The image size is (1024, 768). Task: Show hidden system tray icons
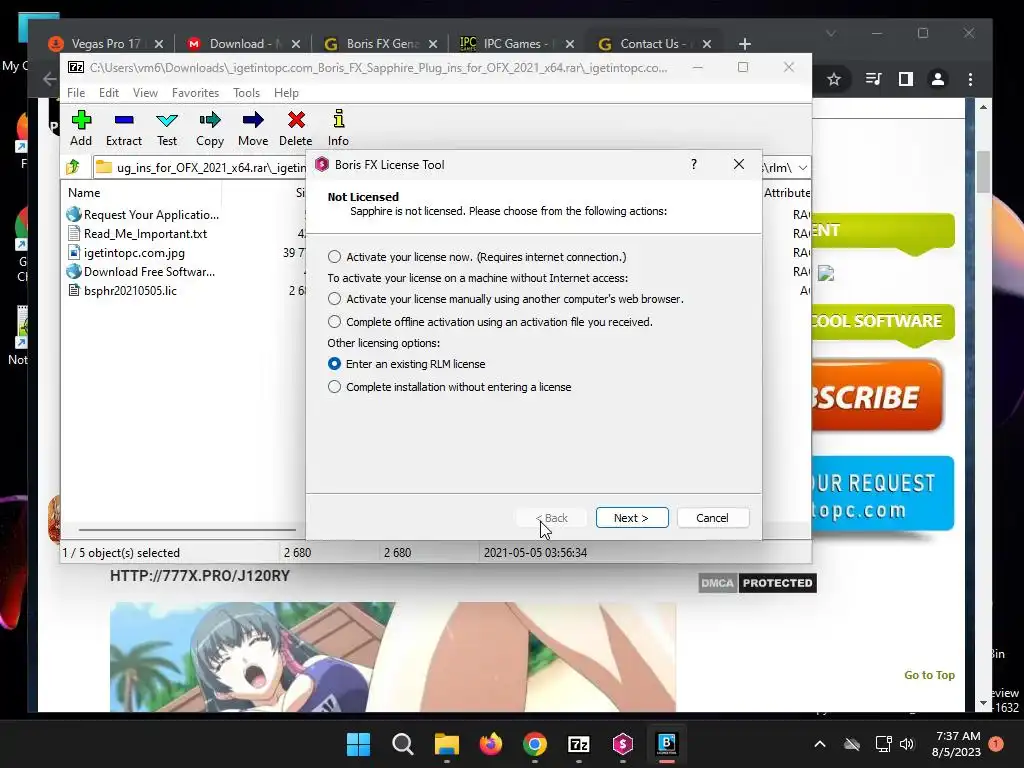[820, 744]
